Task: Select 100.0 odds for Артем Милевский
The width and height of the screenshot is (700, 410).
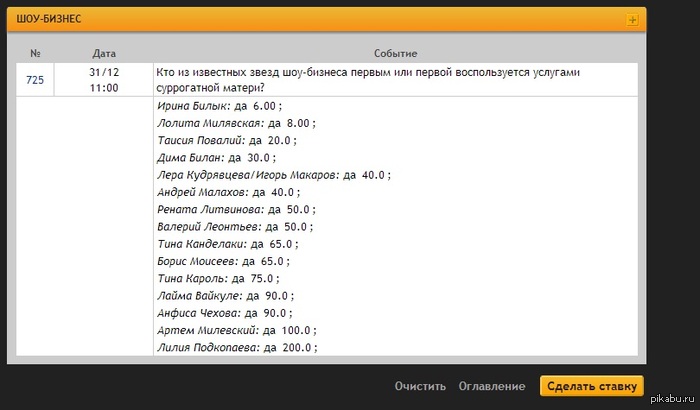Action: click(x=296, y=331)
